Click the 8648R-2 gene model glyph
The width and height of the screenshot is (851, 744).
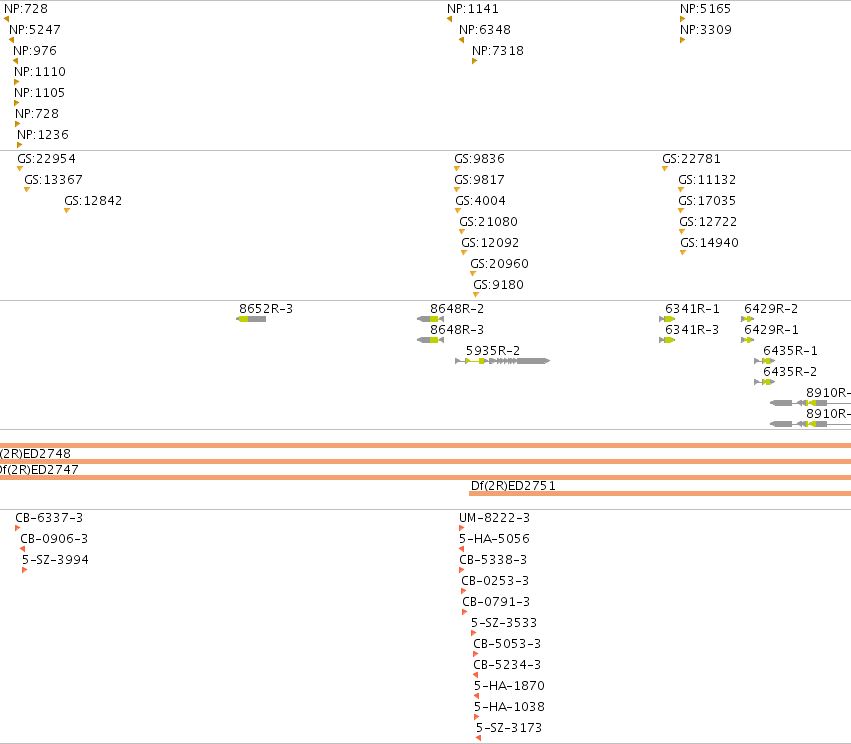(x=430, y=319)
